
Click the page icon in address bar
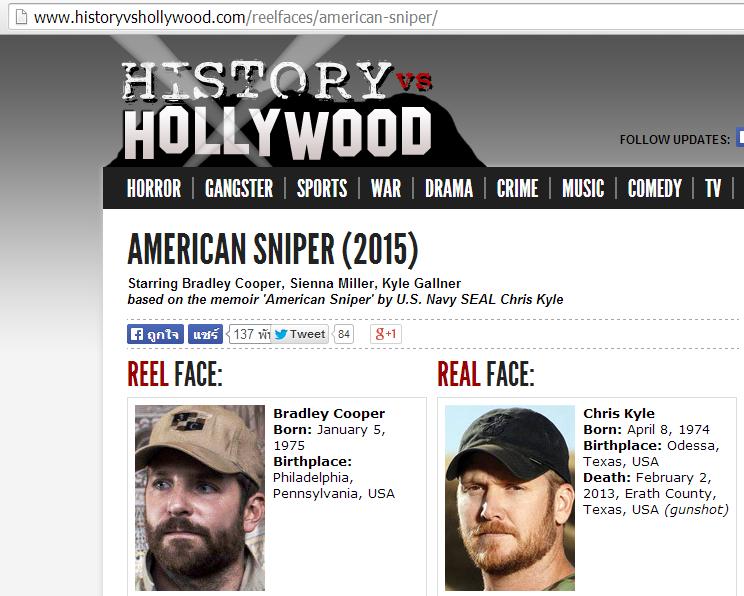coord(21,17)
